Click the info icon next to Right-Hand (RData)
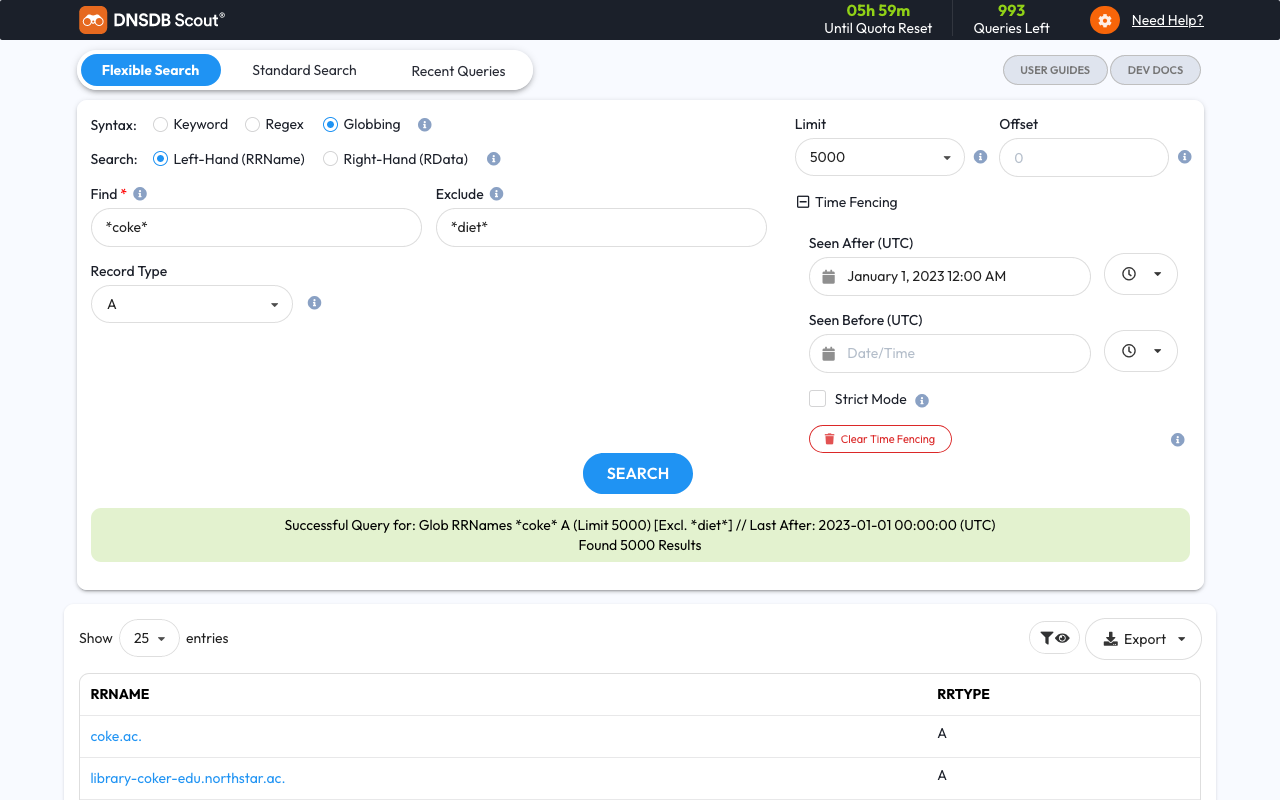Viewport: 1280px width, 800px height. pyautogui.click(x=493, y=159)
